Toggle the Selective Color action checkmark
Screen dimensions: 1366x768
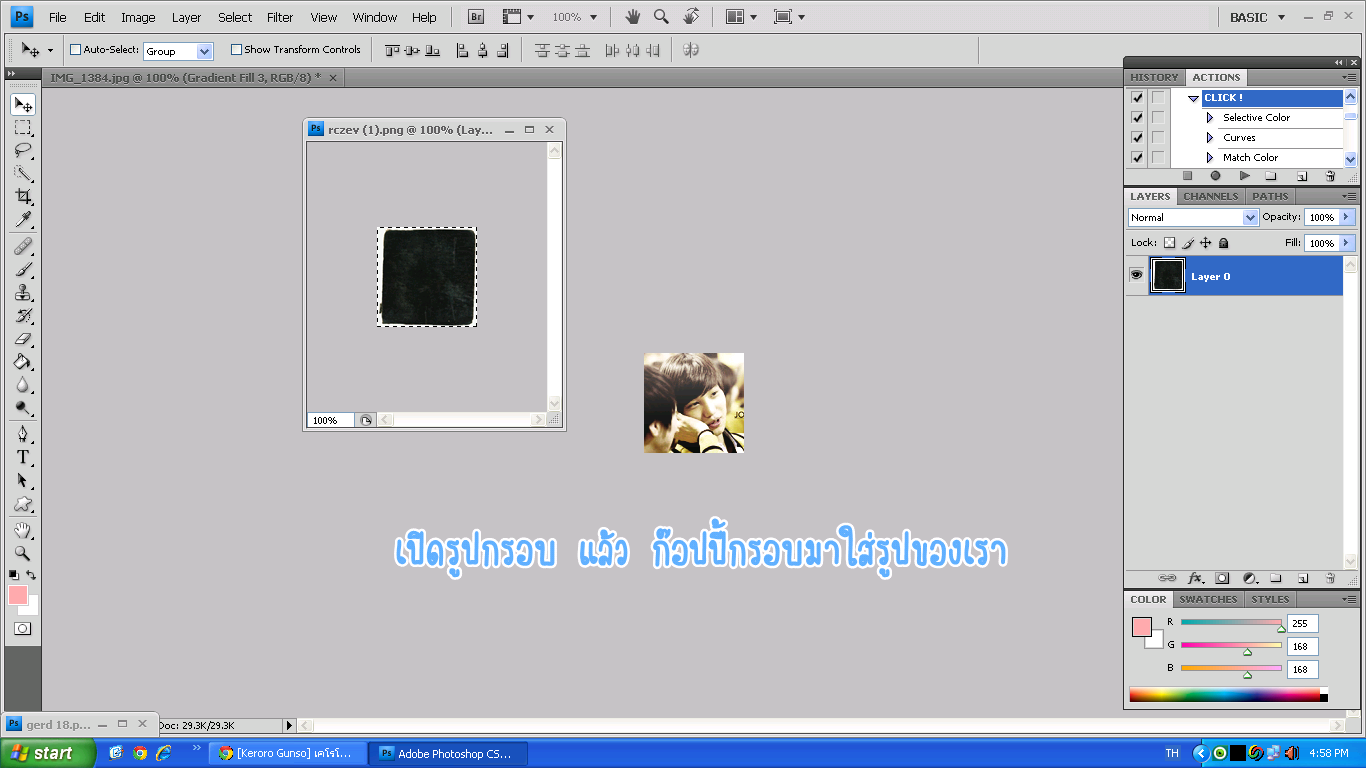click(x=1137, y=118)
